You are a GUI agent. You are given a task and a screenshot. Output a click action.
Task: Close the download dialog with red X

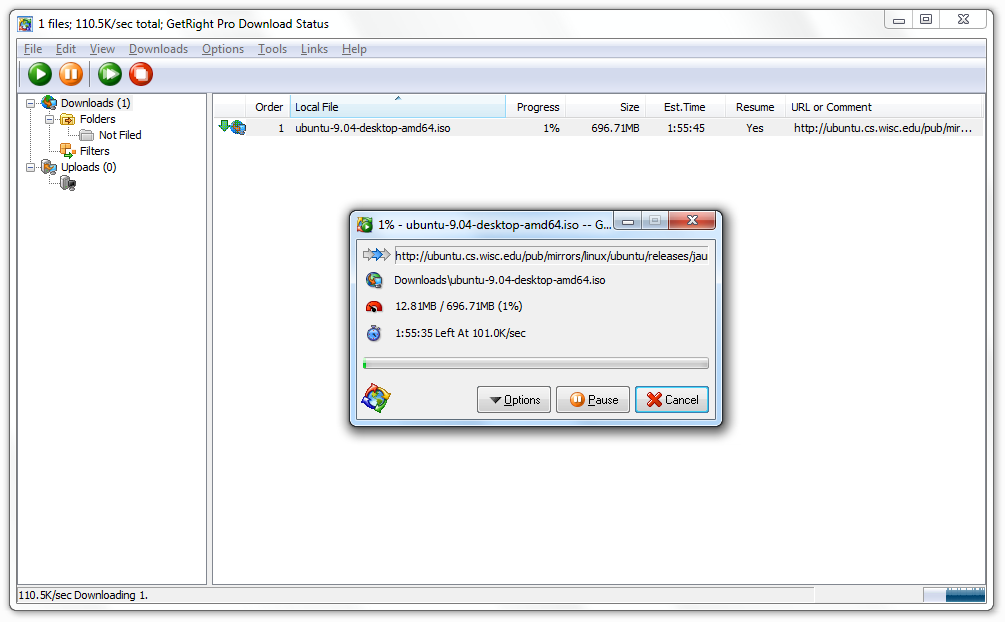[x=692, y=221]
